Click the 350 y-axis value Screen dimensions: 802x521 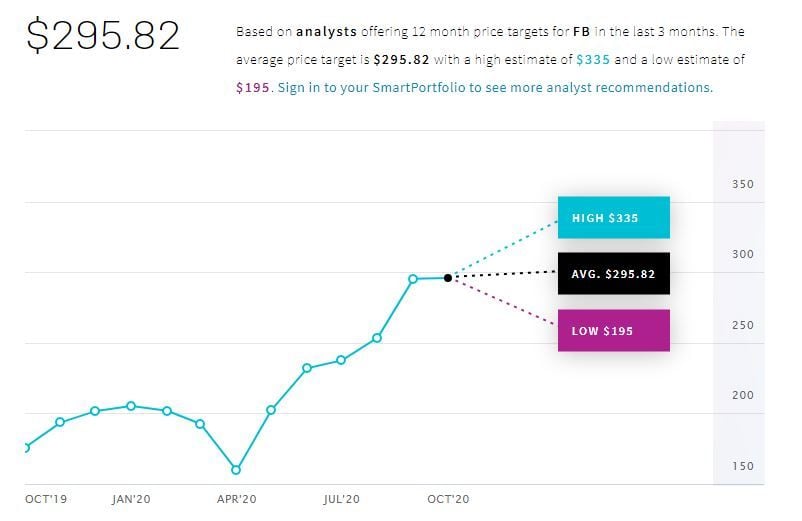742,184
